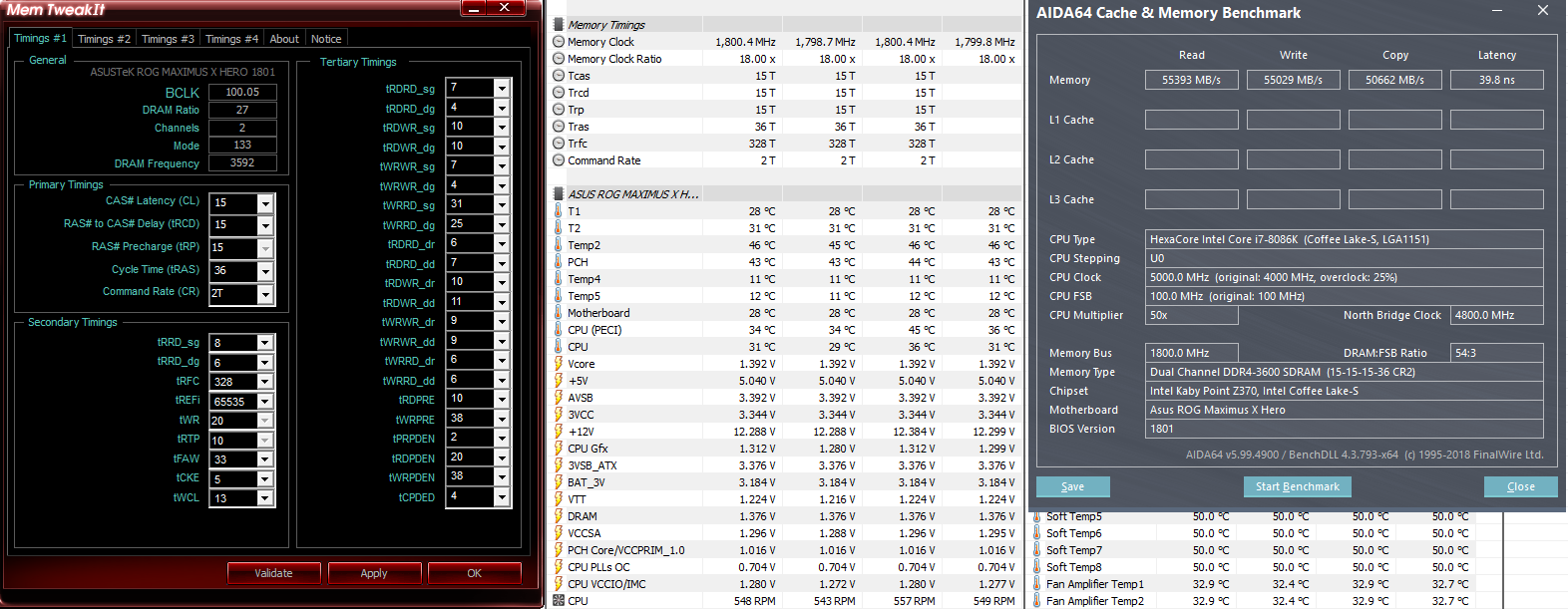Open the tRDRD_sg dropdown arrow
The width and height of the screenshot is (1568, 609).
click(x=502, y=89)
